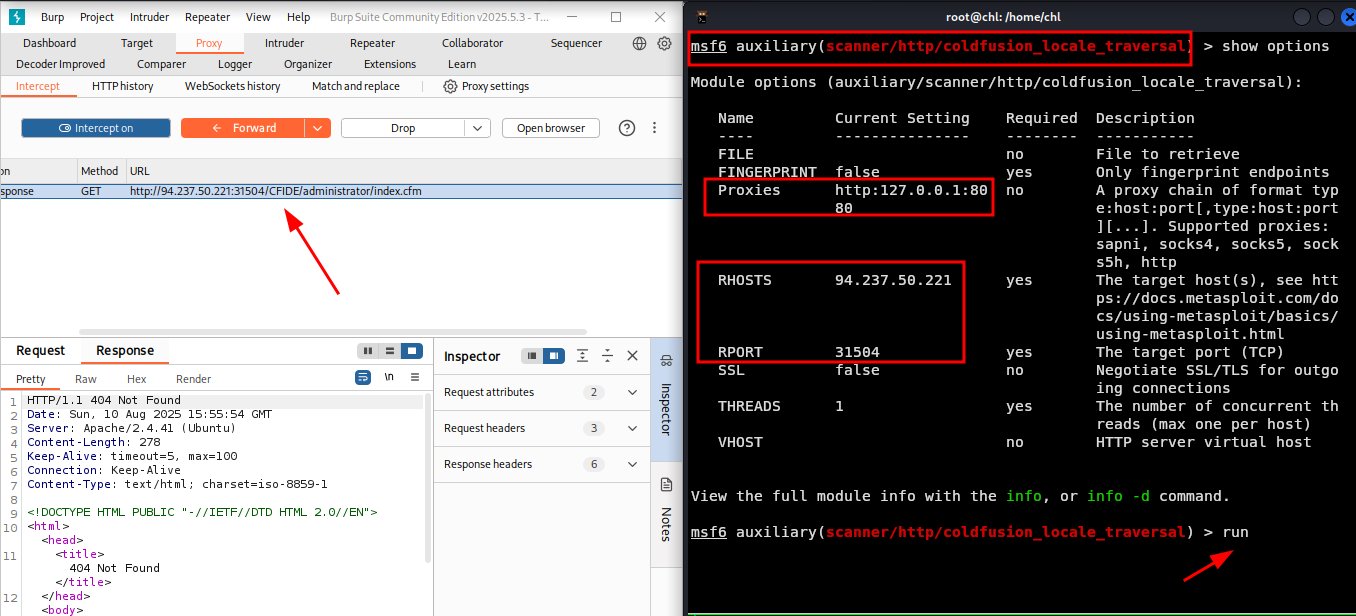This screenshot has height=616, width=1356.
Task: Expand all Inspector sections icon
Action: pyautogui.click(x=583, y=356)
